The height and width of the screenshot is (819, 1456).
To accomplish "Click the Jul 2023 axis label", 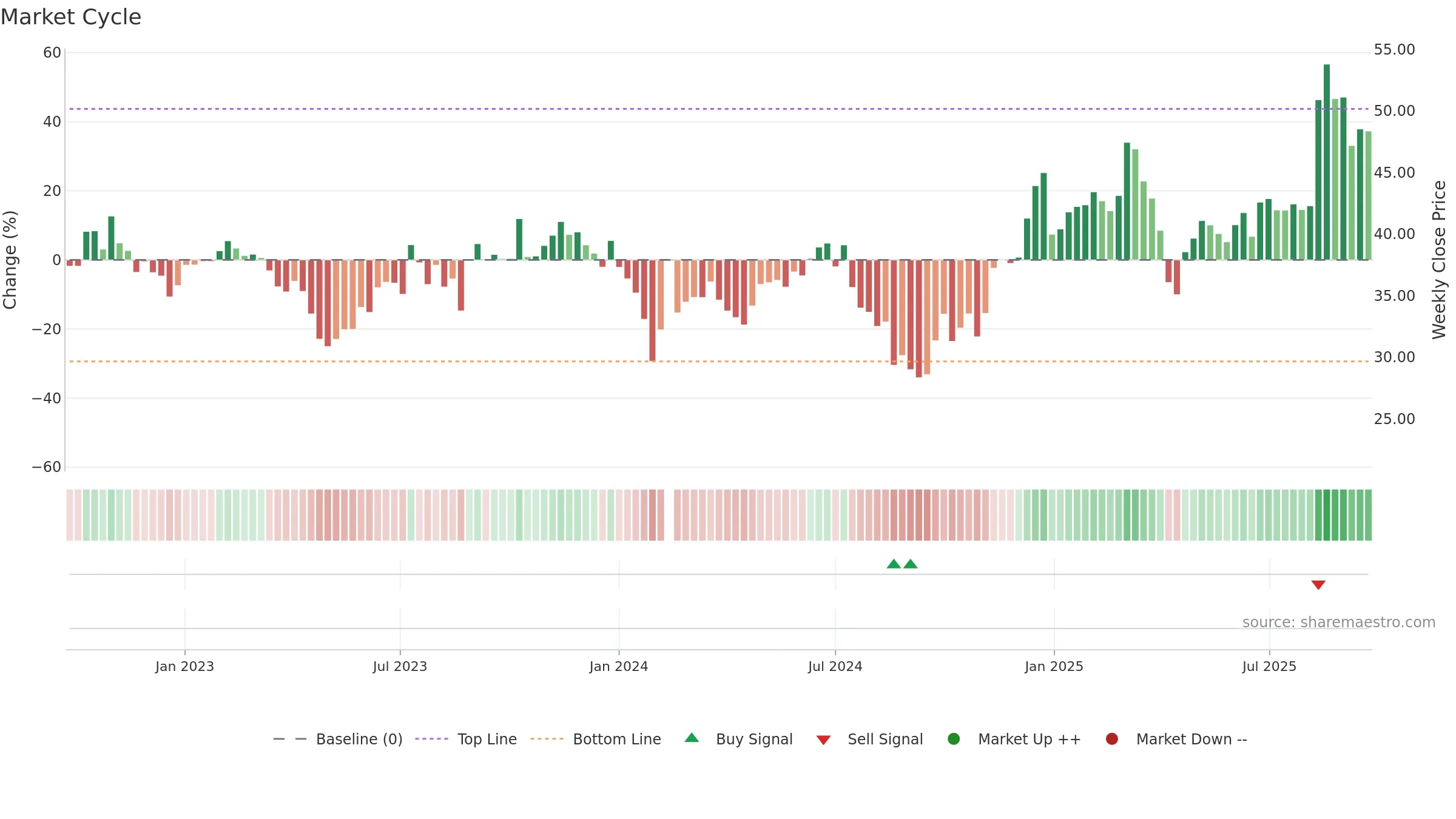I will click(x=400, y=667).
